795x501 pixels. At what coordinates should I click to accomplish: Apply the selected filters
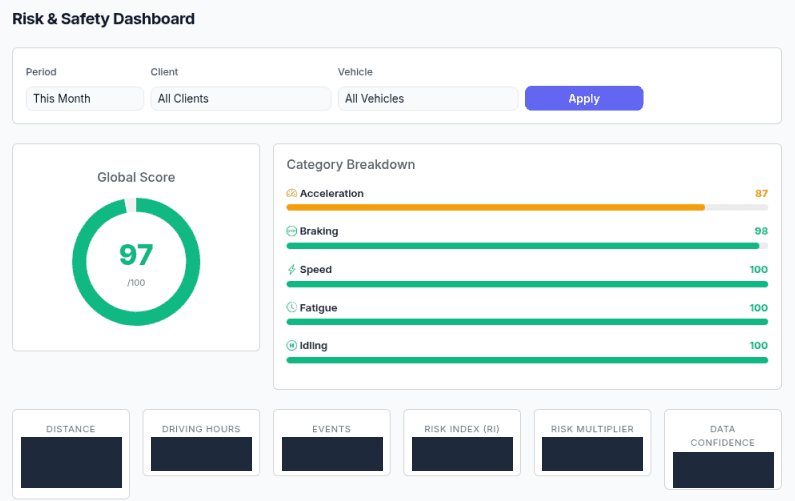point(584,98)
